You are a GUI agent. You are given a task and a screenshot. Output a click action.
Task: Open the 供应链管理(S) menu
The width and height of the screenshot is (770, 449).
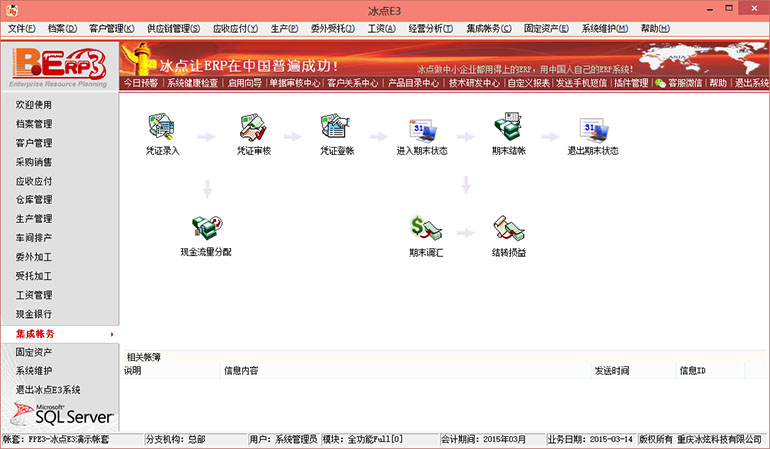[174, 28]
